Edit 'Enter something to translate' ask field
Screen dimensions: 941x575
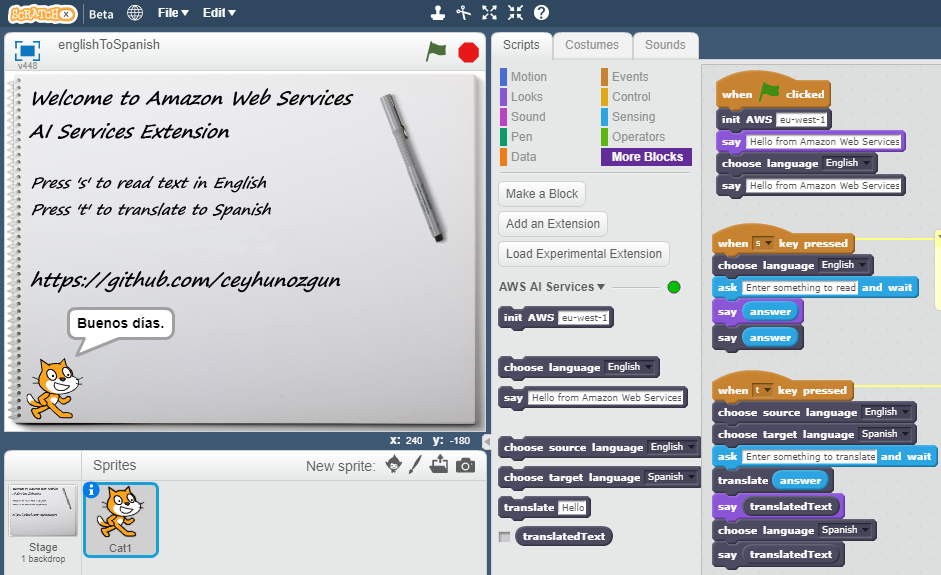tap(810, 456)
